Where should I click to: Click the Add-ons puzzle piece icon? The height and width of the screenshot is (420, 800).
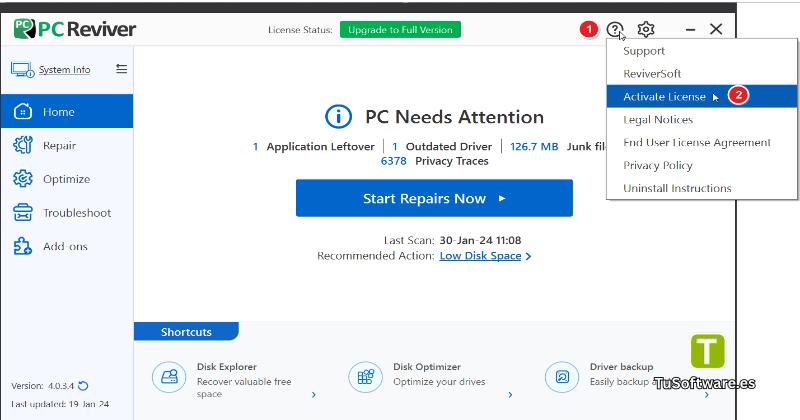pyautogui.click(x=22, y=246)
